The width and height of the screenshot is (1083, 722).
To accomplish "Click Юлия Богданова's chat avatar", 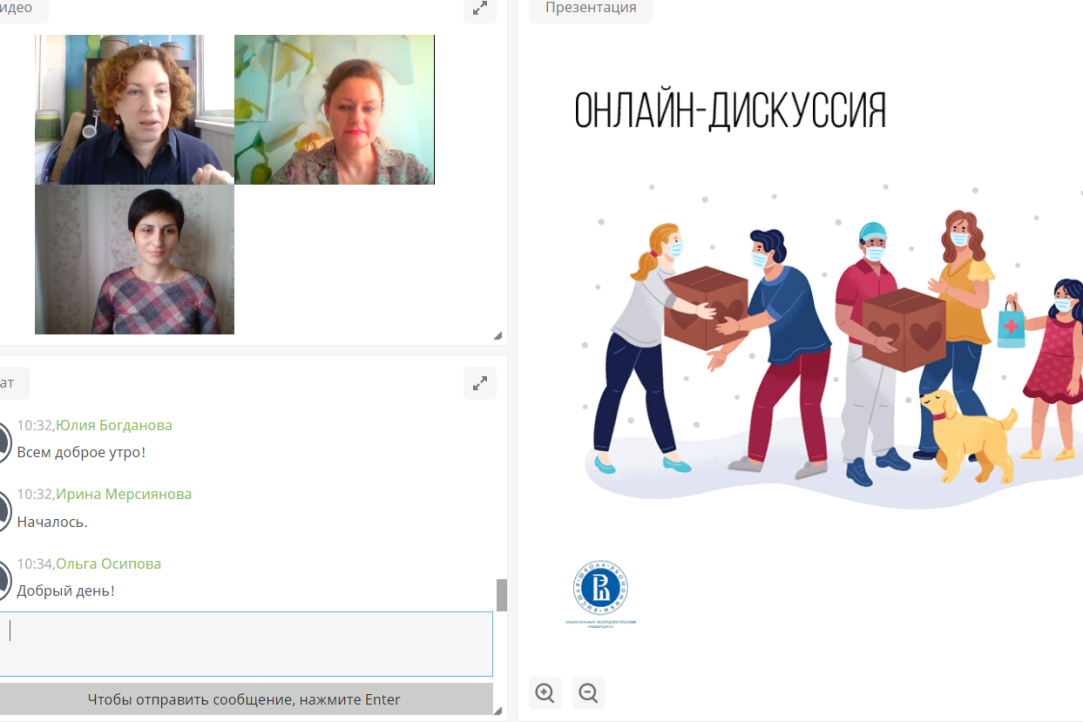I will point(3,440).
